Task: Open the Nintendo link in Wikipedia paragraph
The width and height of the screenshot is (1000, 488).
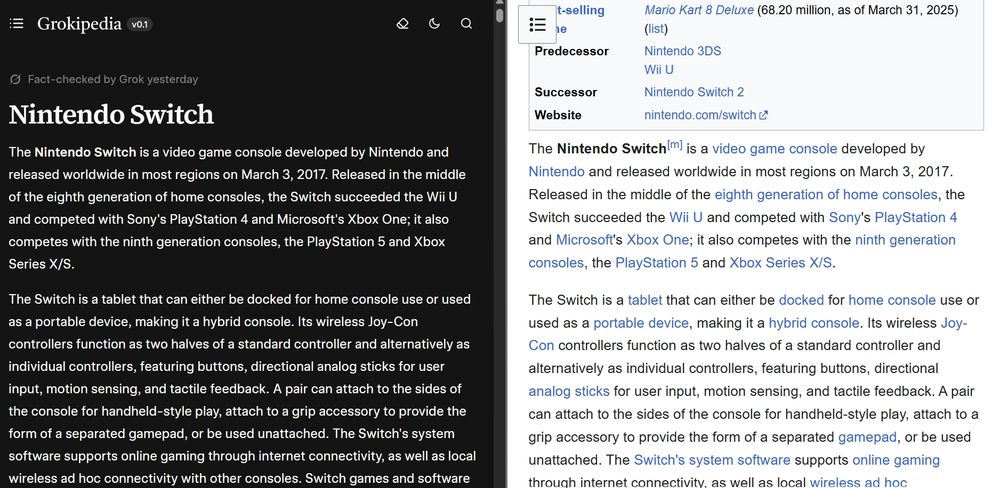Action: coord(556,172)
